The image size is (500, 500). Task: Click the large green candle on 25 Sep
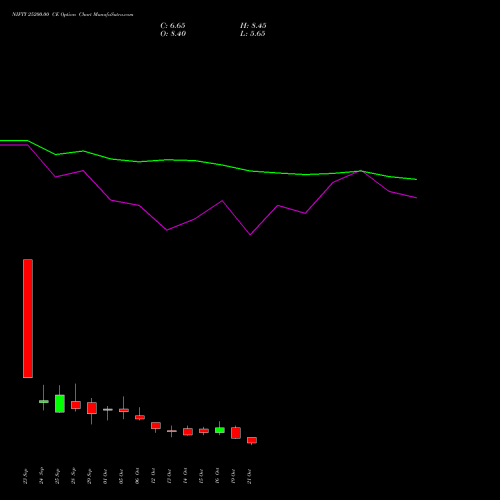60,404
